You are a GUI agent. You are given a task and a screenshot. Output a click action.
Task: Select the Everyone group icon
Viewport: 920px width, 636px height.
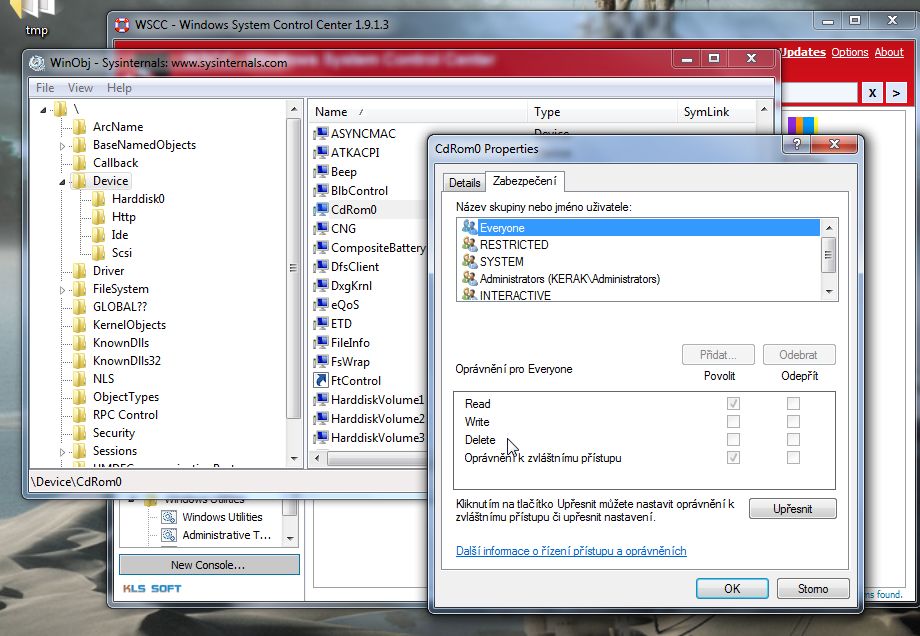[x=470, y=228]
